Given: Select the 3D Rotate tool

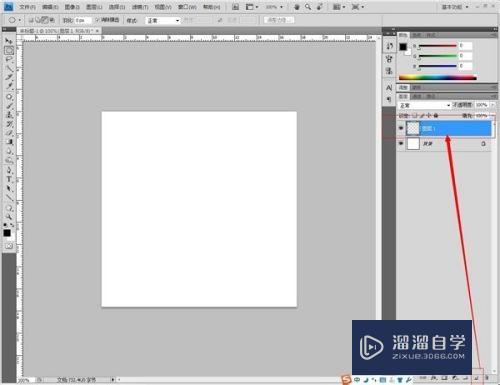Looking at the screenshot, I should (x=9, y=208).
